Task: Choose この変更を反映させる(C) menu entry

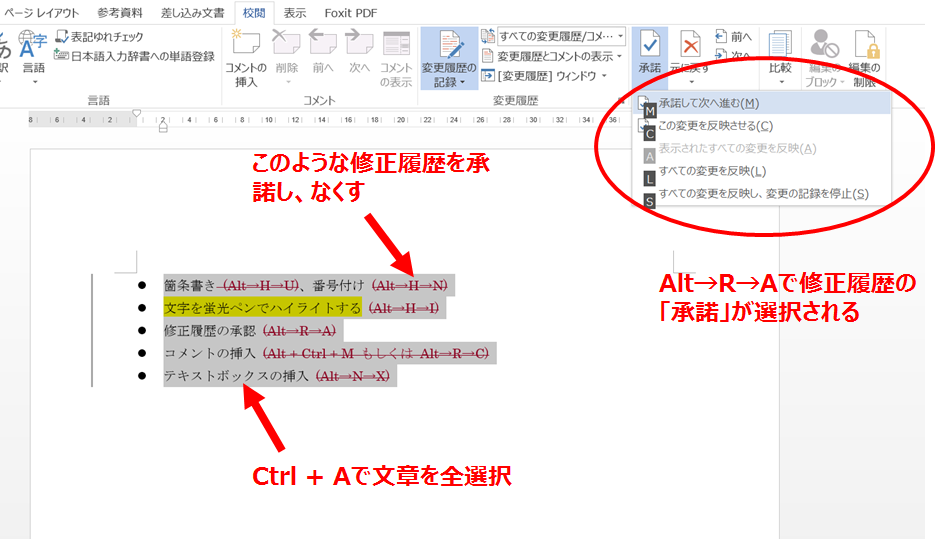Action: coord(762,126)
